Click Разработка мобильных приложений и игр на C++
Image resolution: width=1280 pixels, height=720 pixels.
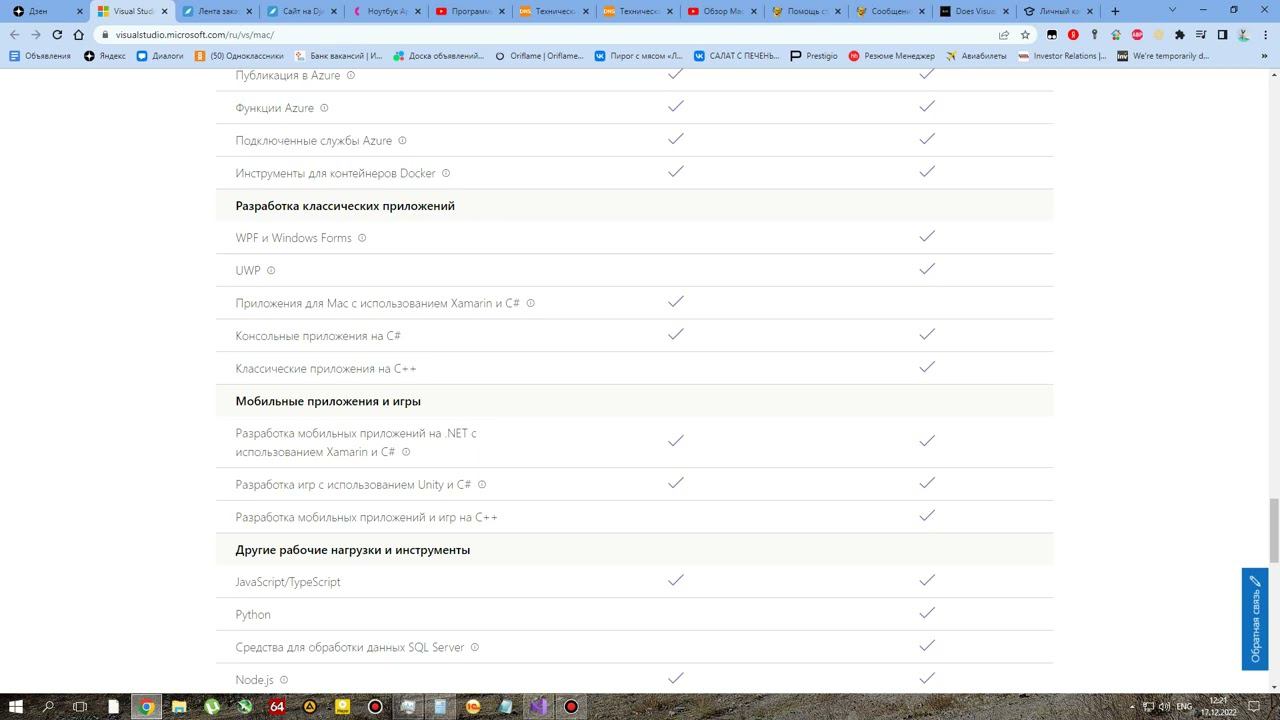(366, 518)
